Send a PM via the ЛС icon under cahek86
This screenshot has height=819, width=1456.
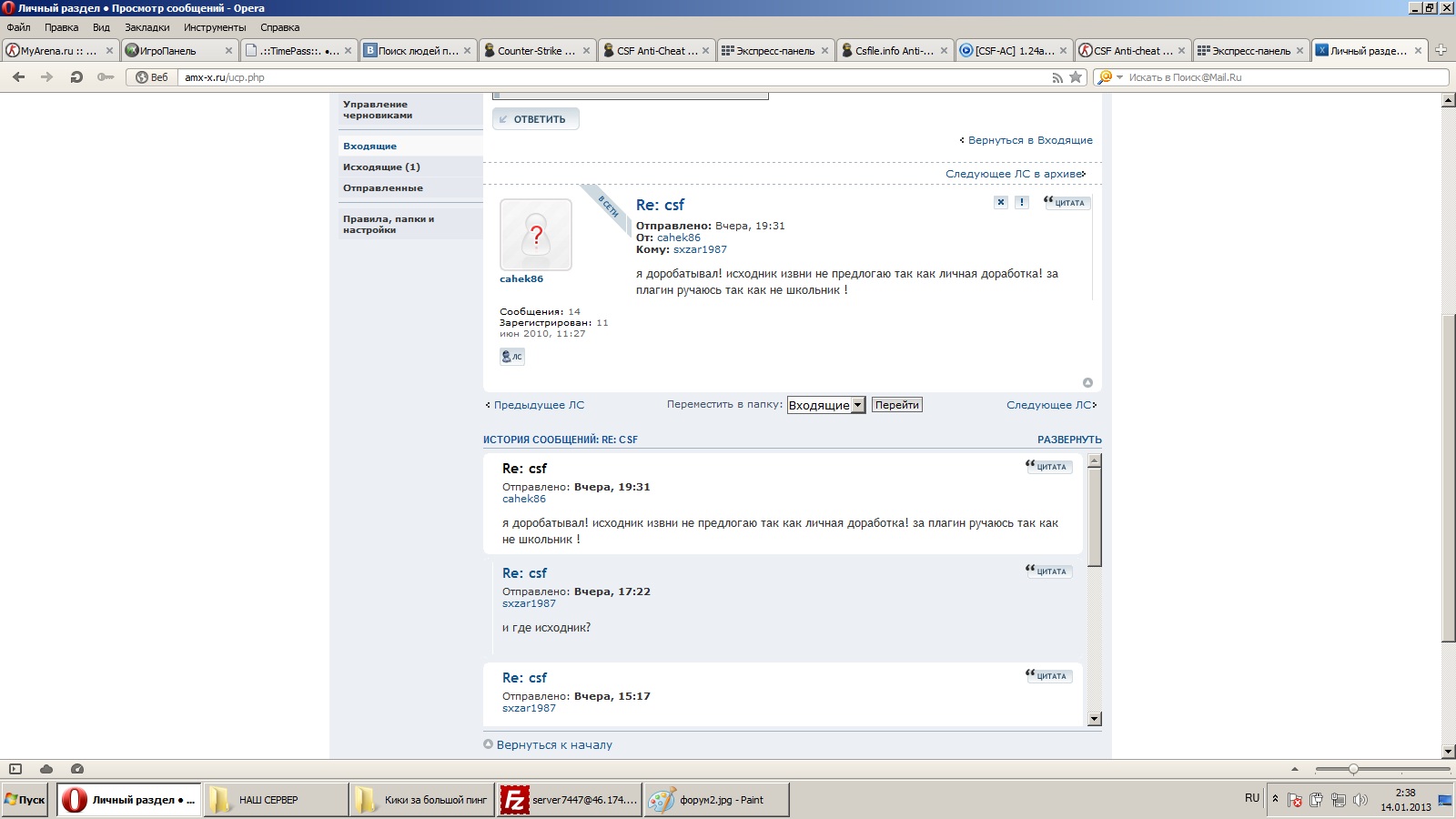tap(512, 357)
